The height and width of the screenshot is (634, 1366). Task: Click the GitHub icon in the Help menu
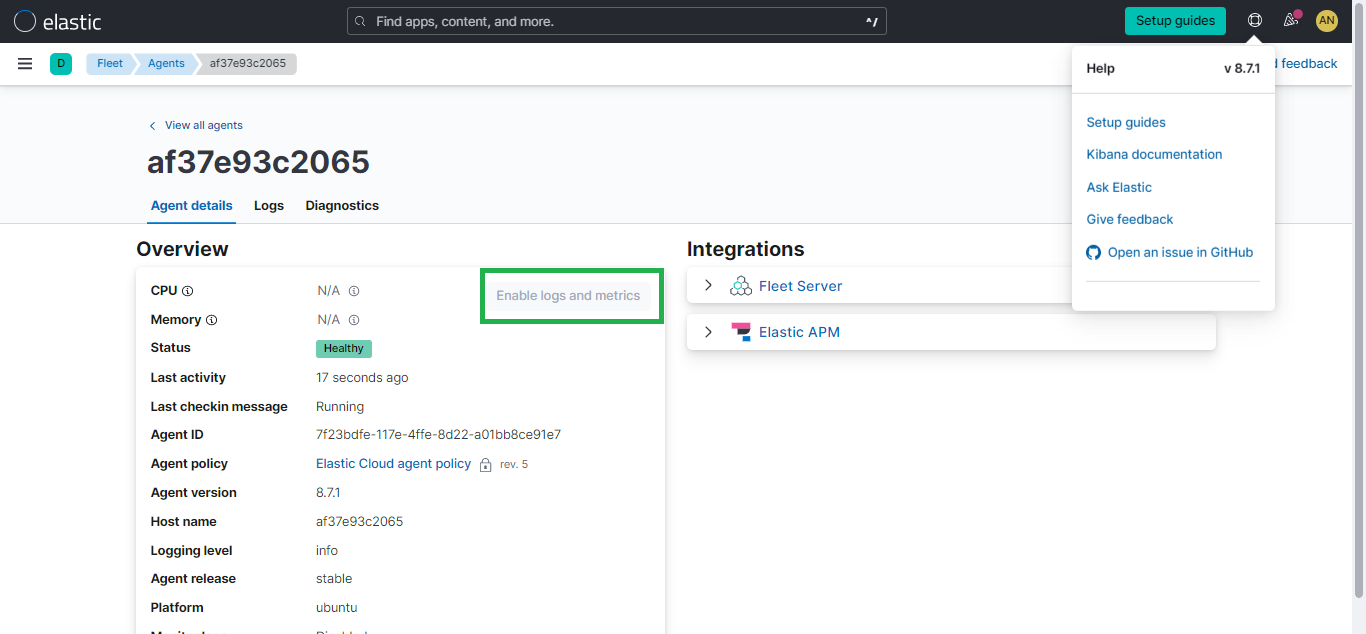coord(1093,252)
